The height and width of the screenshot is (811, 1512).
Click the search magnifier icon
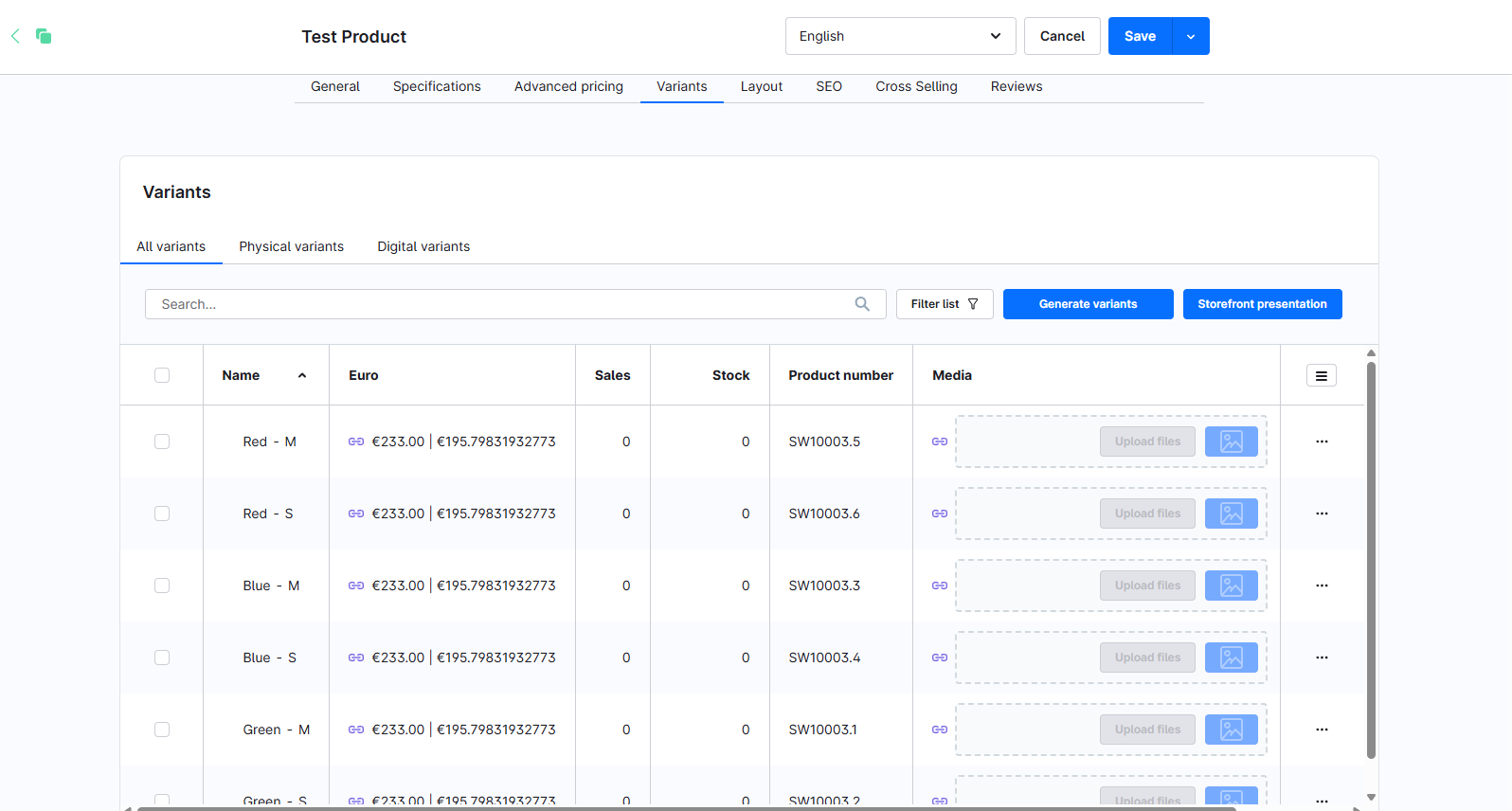pos(862,304)
